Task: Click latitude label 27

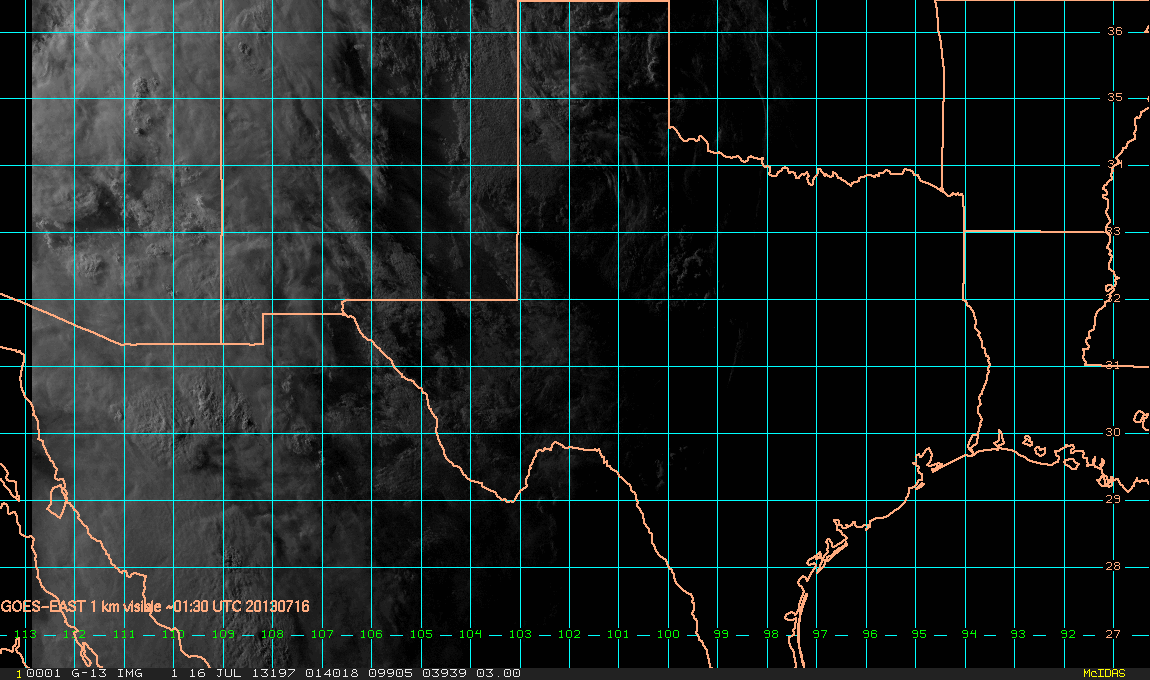Action: tap(1114, 634)
